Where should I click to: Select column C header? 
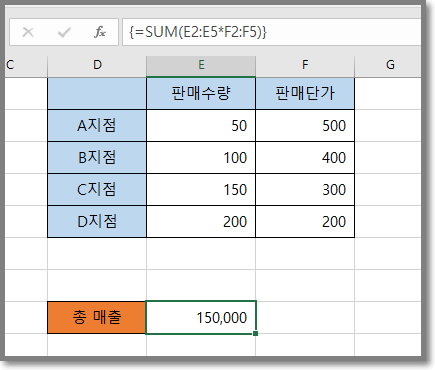pyautogui.click(x=26, y=65)
